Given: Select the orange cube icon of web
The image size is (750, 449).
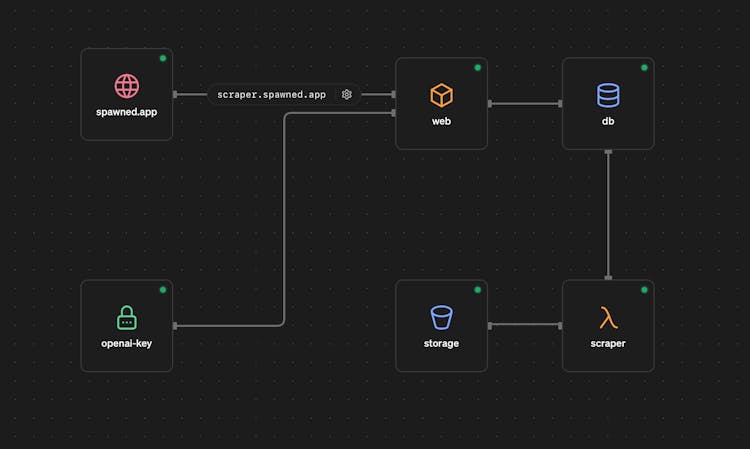Looking at the screenshot, I should [441, 95].
